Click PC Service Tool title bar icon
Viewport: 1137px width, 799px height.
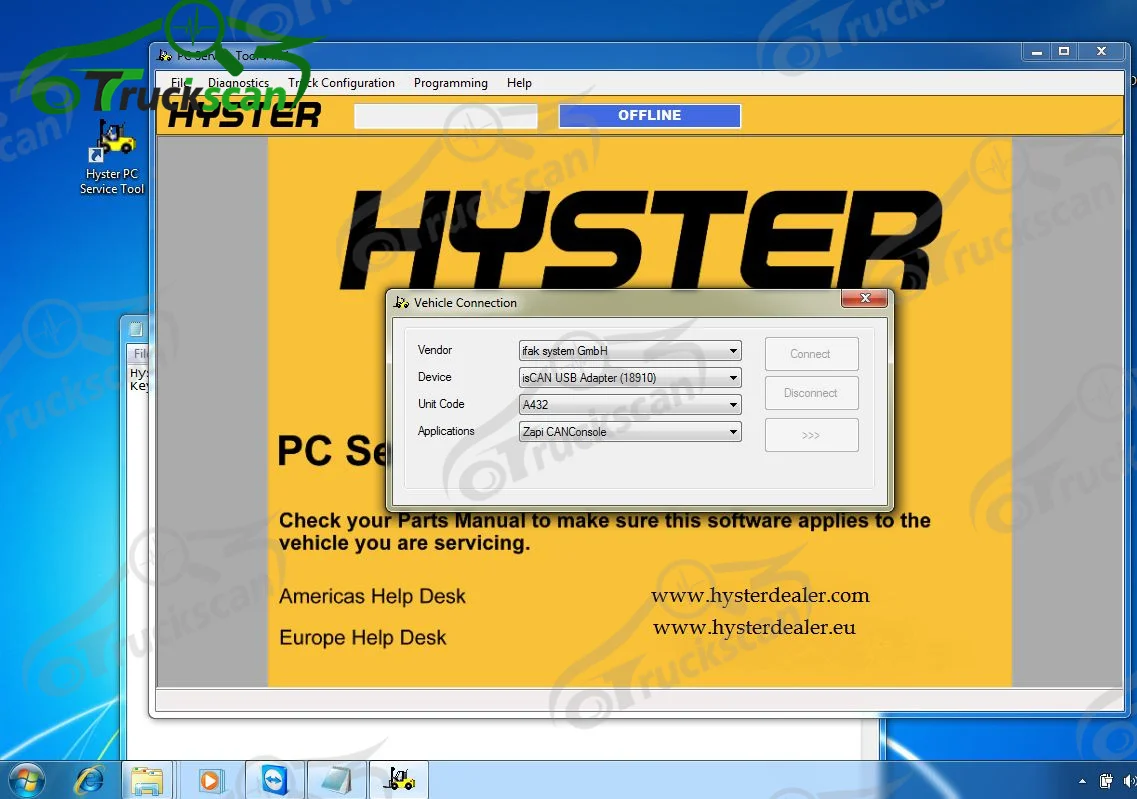point(165,55)
